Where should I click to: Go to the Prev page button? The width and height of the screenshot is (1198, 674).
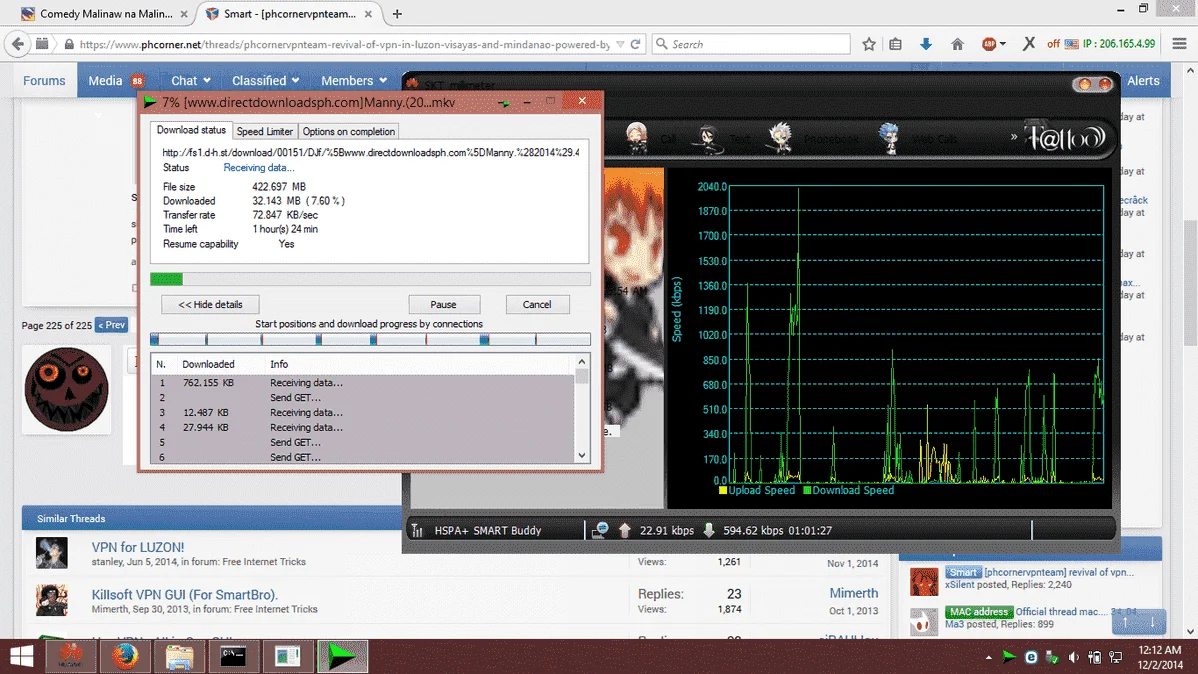[x=112, y=325]
